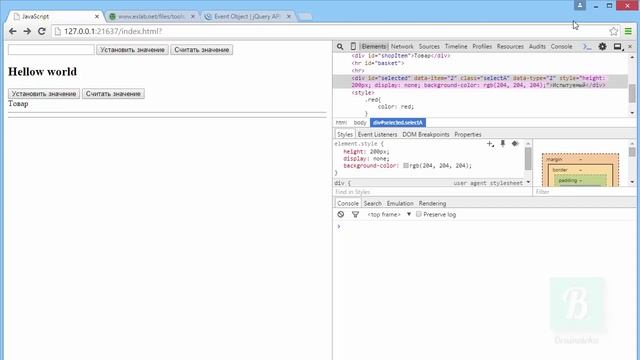
Task: Close the JavaScript browser tab
Action: point(97,16)
